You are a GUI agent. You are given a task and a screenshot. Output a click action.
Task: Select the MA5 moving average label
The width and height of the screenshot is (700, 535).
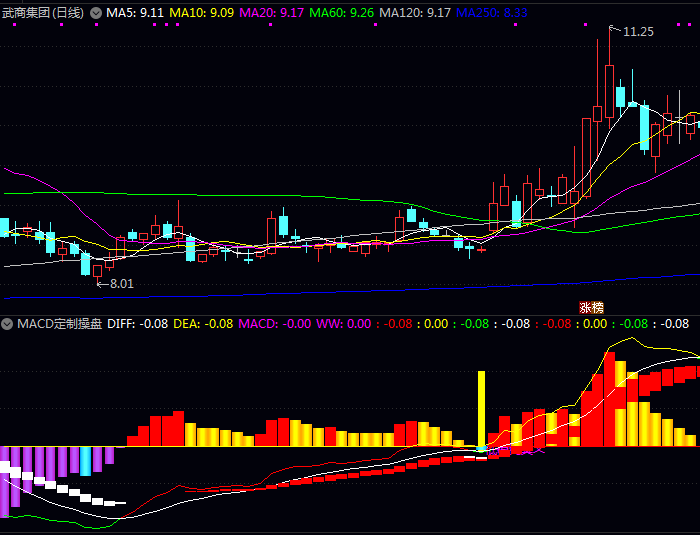(135, 13)
